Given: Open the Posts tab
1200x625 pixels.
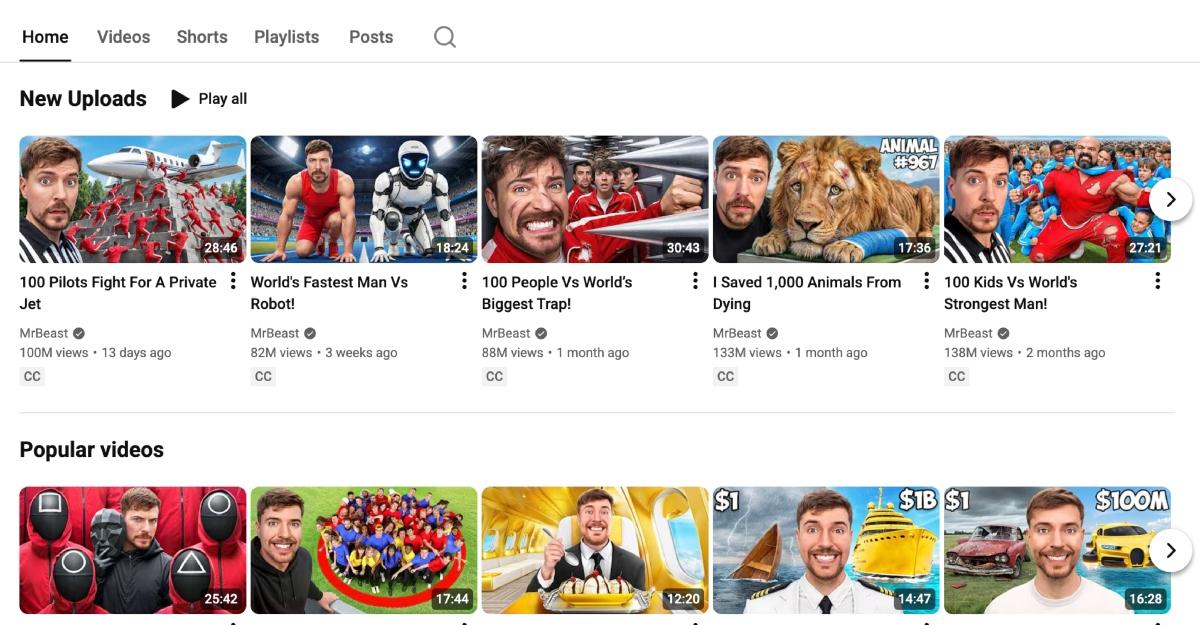Looking at the screenshot, I should pyautogui.click(x=370, y=36).
